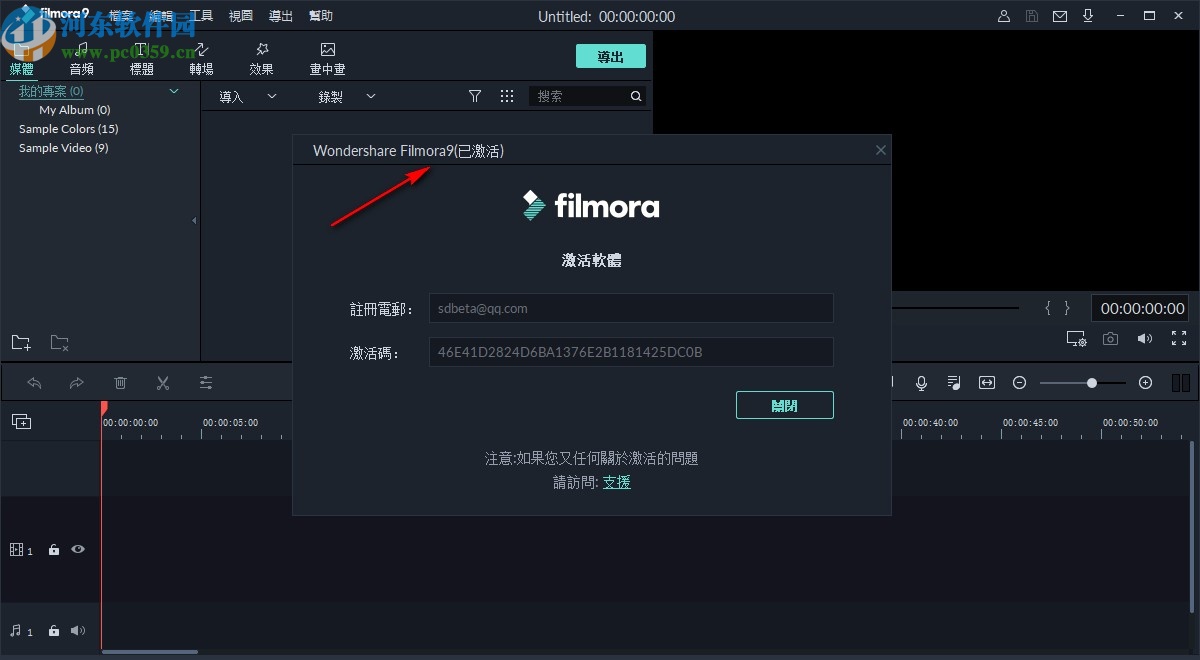This screenshot has width=1200, height=660.
Task: Open the 工具 menu
Action: 201,16
